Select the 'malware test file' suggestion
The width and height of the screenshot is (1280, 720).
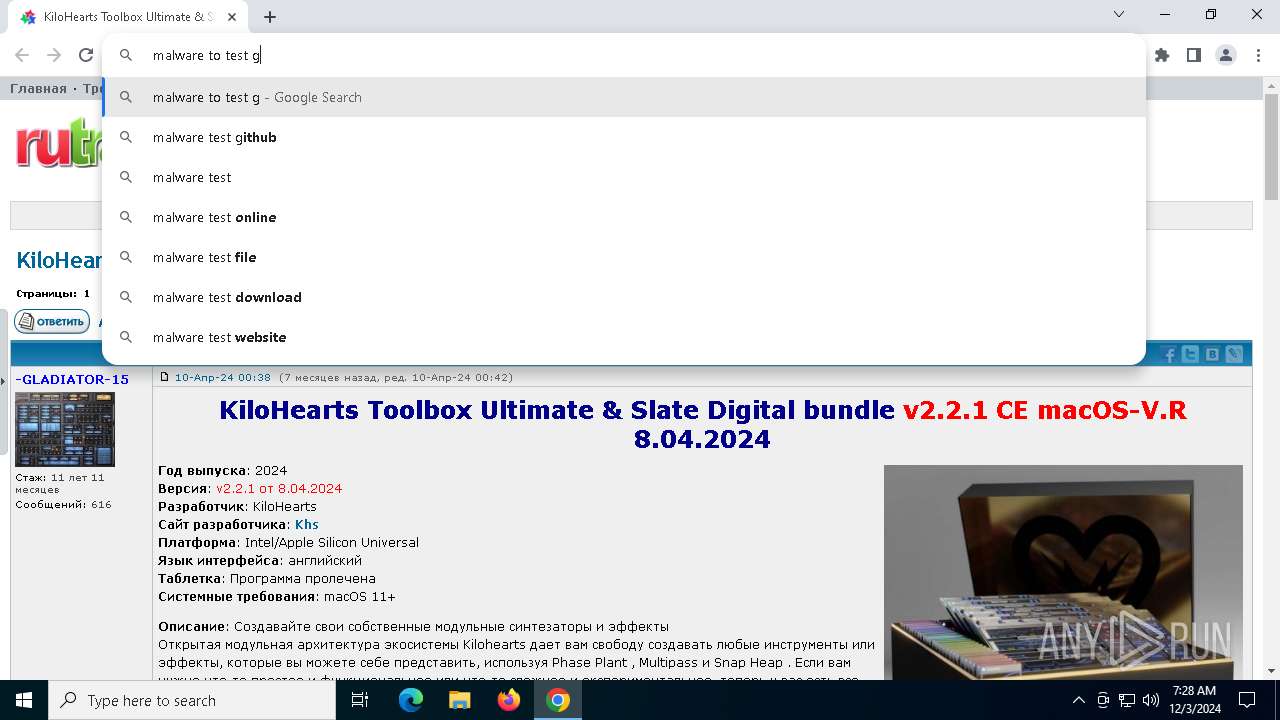click(624, 257)
